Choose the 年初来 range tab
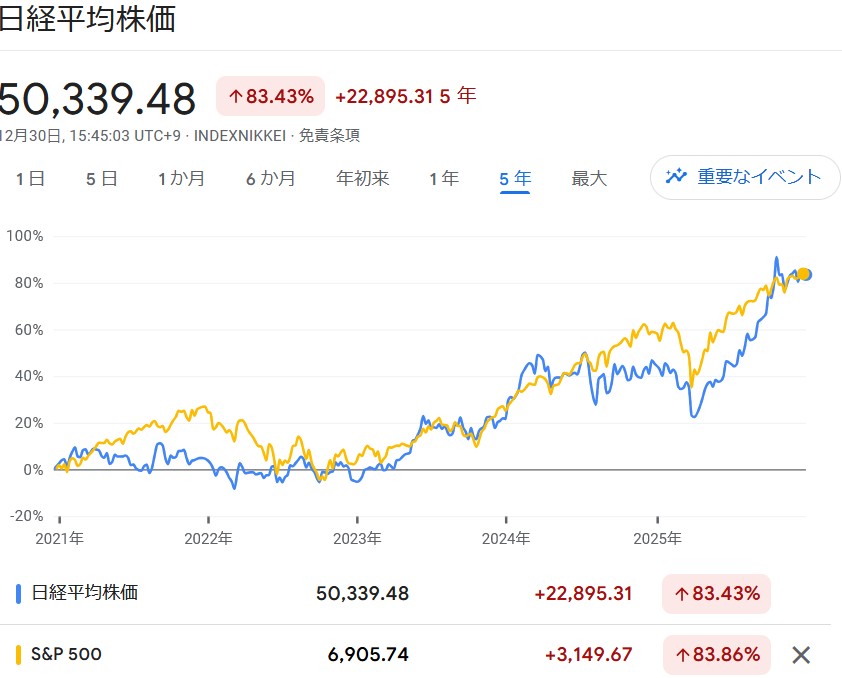The image size is (842, 678). [362, 179]
